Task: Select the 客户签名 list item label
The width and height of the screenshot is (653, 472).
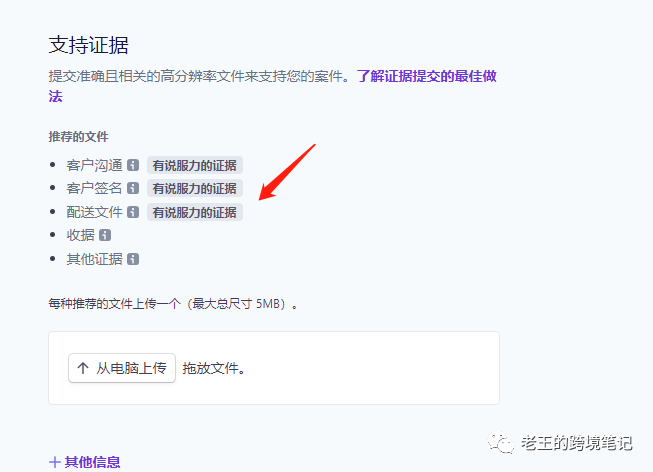Action: (94, 189)
